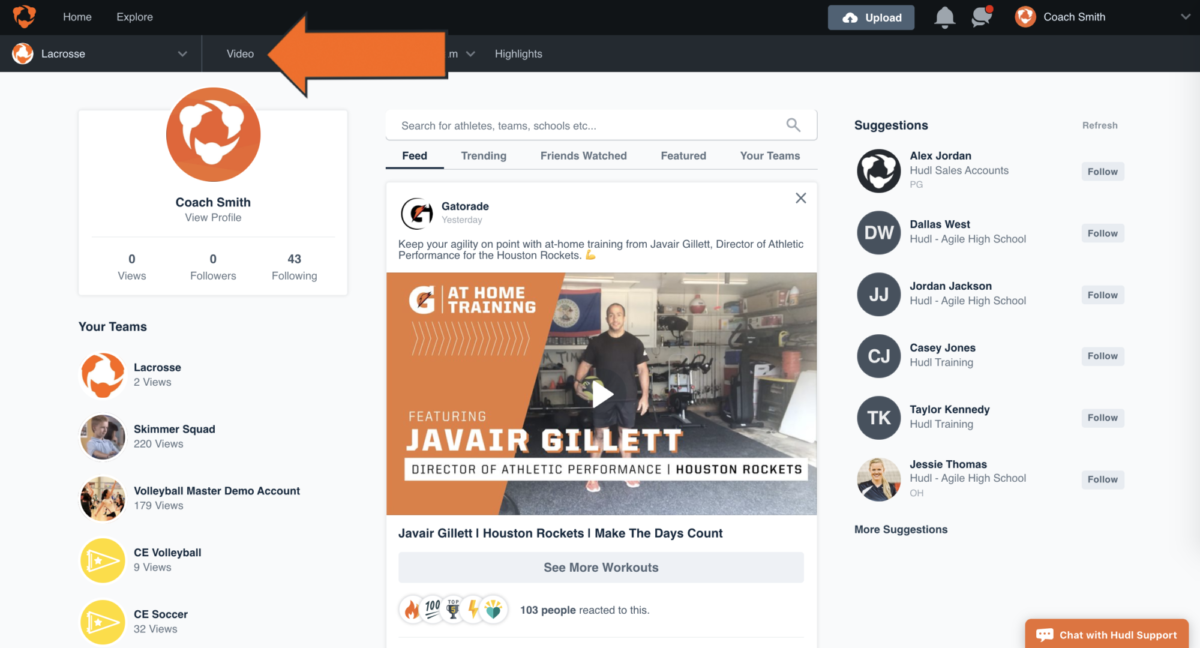The image size is (1200, 648).
Task: Click the lightning bolt reaction emoji
Action: coord(474,609)
